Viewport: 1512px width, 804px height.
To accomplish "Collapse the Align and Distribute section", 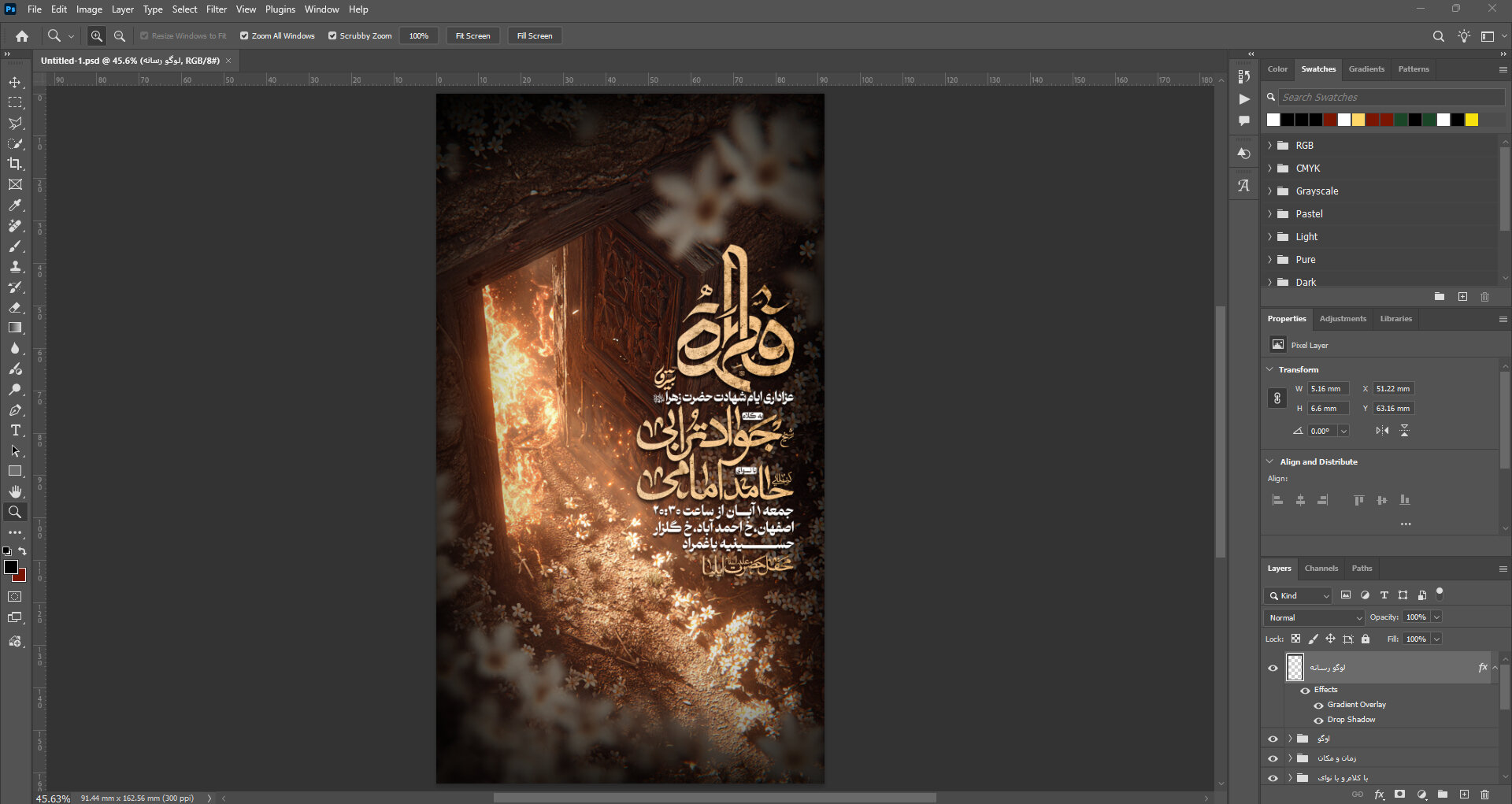I will point(1269,461).
